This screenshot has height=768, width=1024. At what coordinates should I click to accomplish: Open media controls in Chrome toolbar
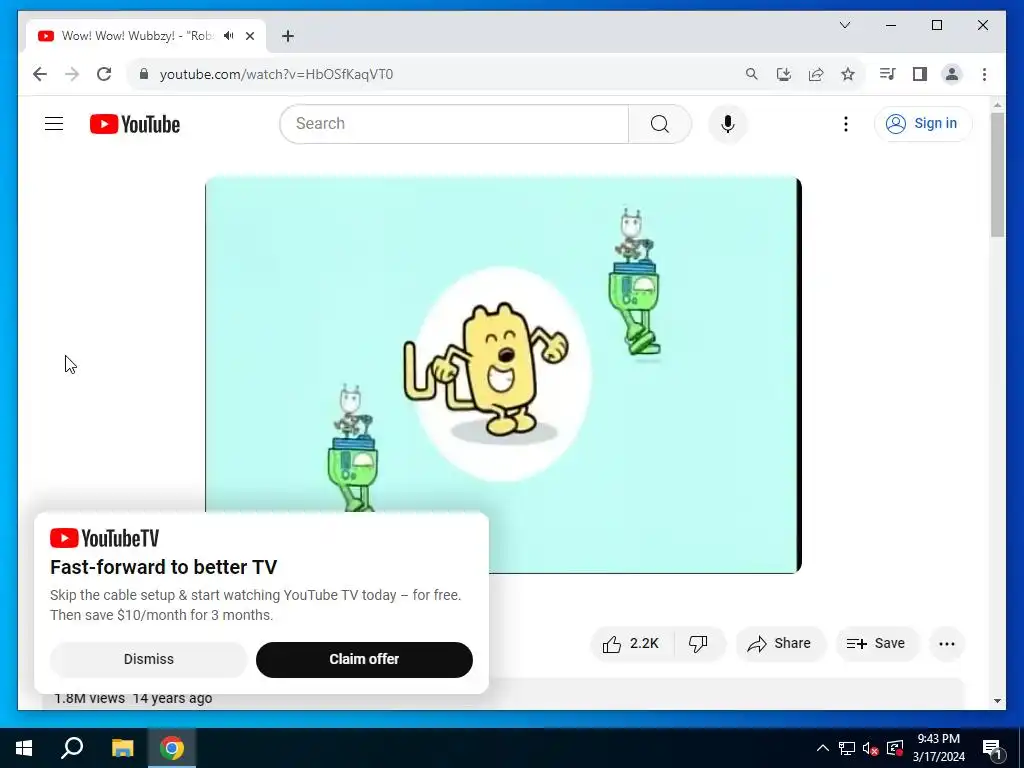click(x=887, y=74)
